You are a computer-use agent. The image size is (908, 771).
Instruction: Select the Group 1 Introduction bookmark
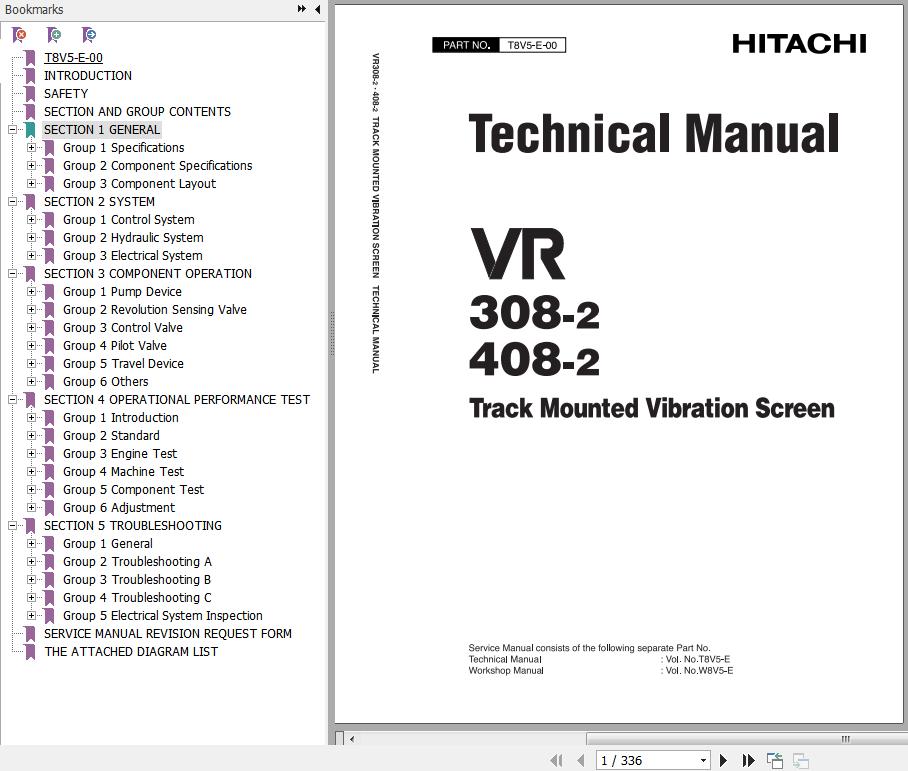pyautogui.click(x=120, y=418)
